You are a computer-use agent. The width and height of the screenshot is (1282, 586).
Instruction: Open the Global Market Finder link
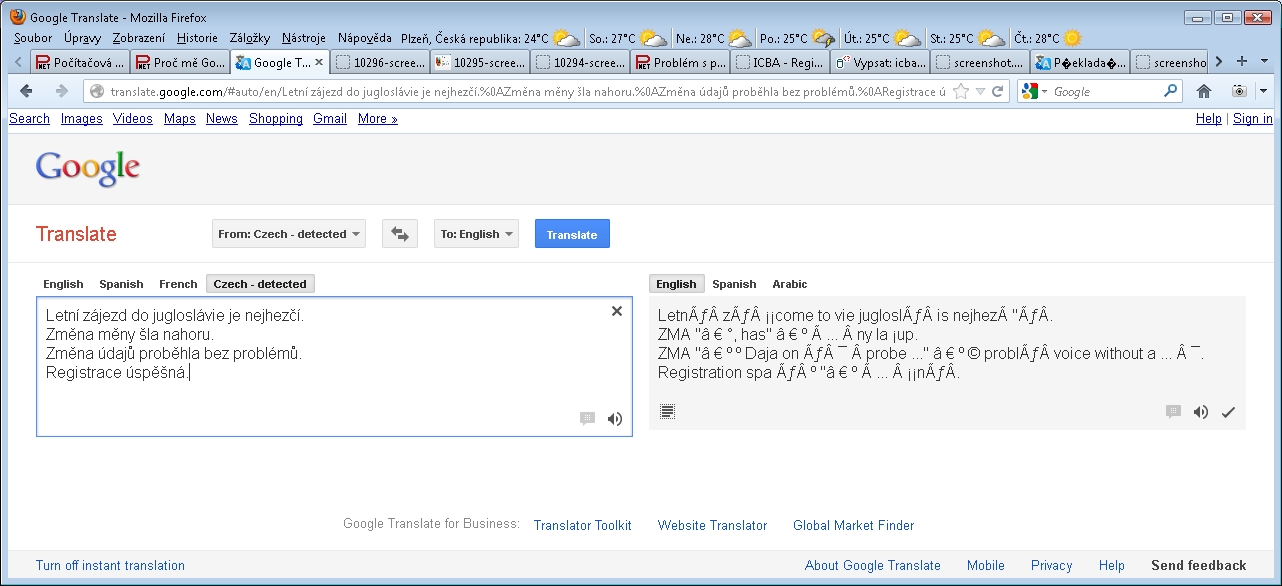point(854,525)
